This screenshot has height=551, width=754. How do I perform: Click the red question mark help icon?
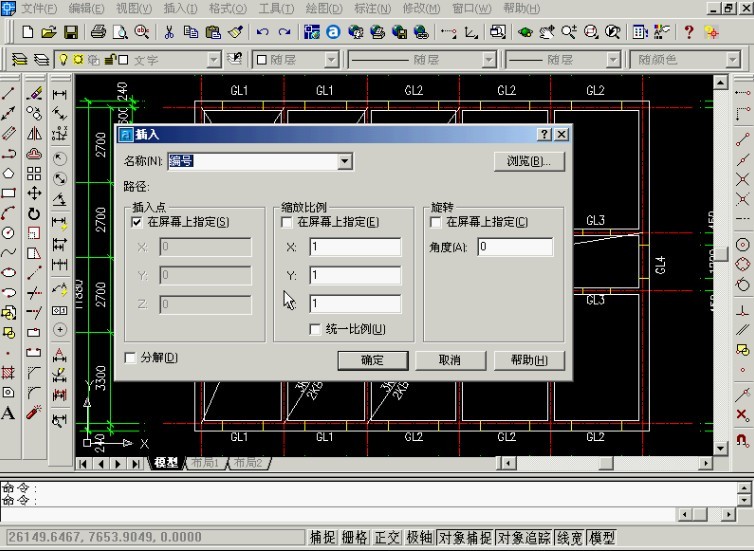click(x=689, y=32)
